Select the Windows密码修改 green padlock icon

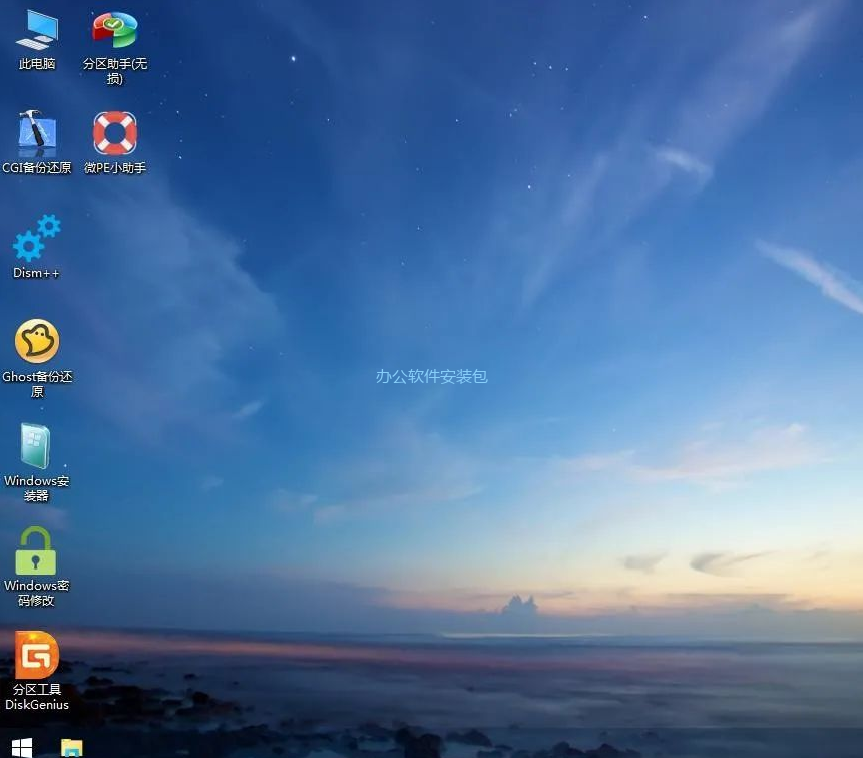pyautogui.click(x=37, y=551)
